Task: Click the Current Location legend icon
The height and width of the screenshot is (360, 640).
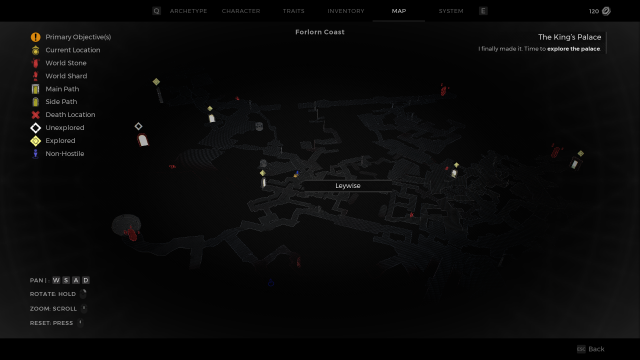Action: 36,50
